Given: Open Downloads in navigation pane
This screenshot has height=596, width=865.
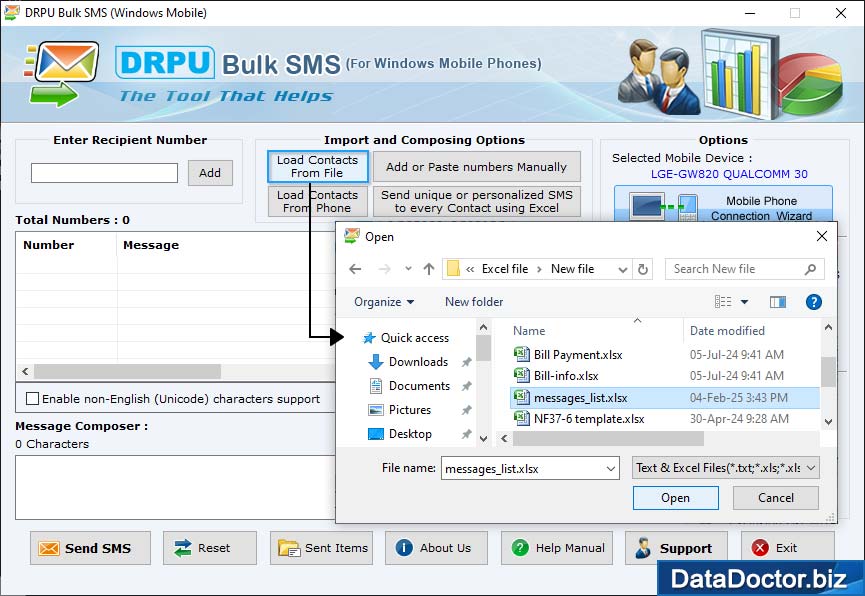Looking at the screenshot, I should coord(418,362).
